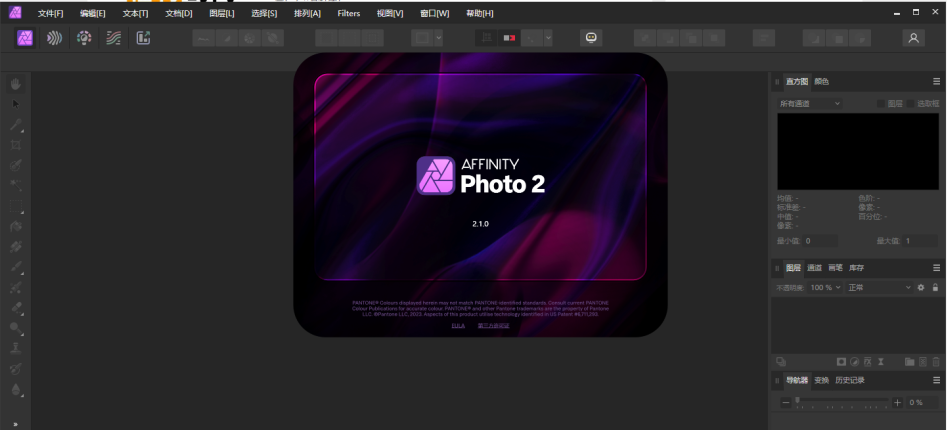Open the 所有通道 channel dropdown
The height and width of the screenshot is (430, 947).
[810, 104]
